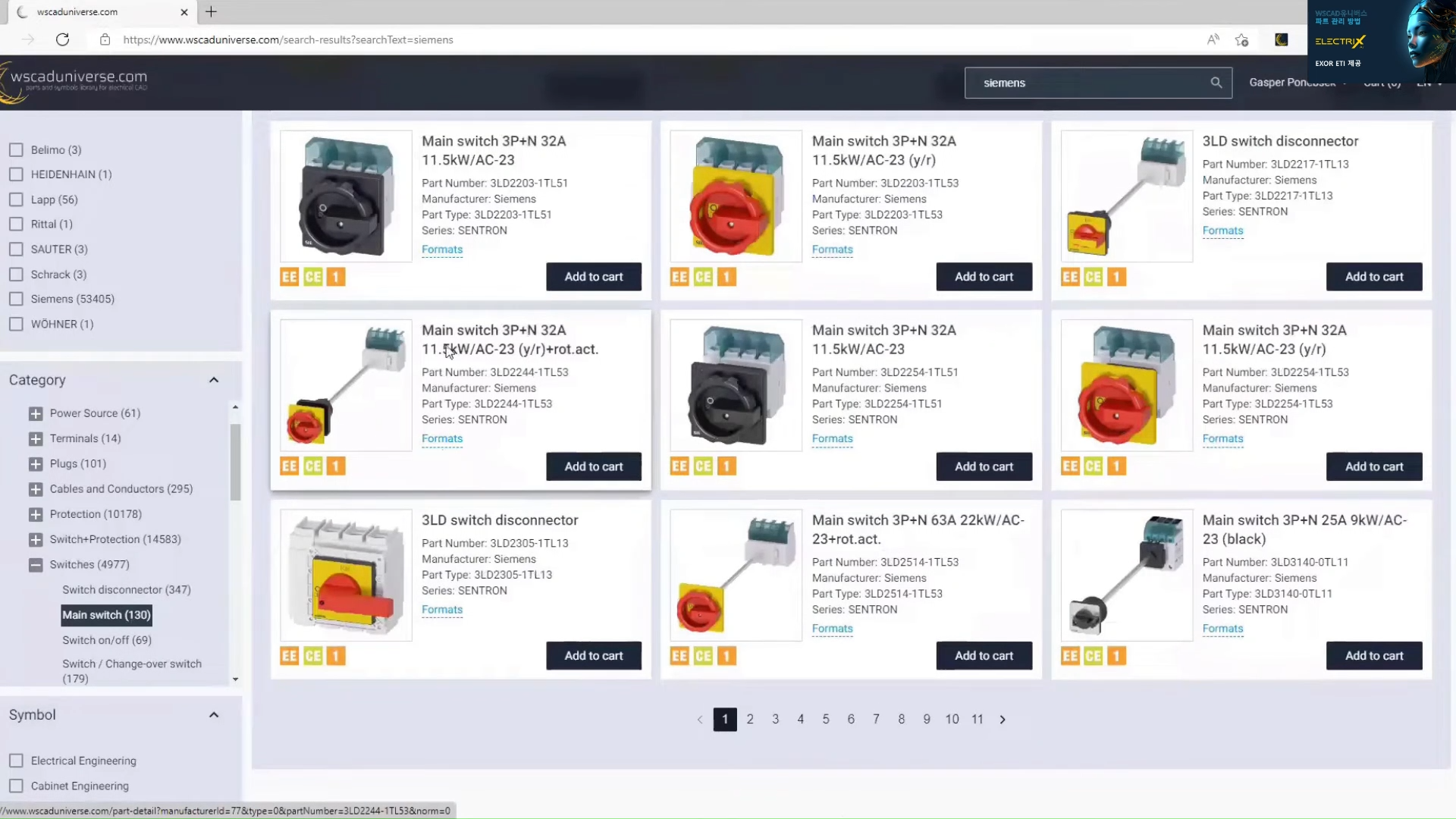The width and height of the screenshot is (1456, 819).
Task: Click CE badge on 3LD2244-1TL53 card
Action: tap(313, 466)
